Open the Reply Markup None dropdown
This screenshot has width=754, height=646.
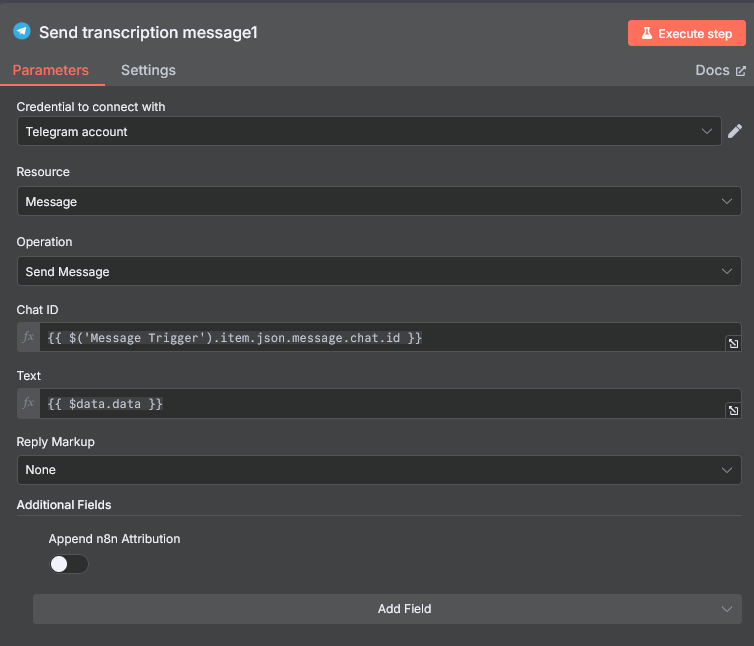pyautogui.click(x=379, y=469)
